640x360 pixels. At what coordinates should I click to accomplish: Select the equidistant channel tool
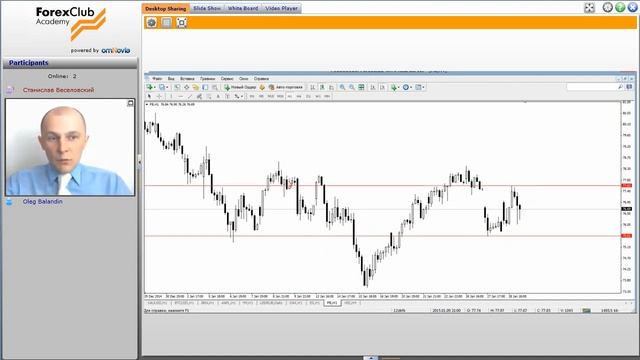(x=199, y=96)
